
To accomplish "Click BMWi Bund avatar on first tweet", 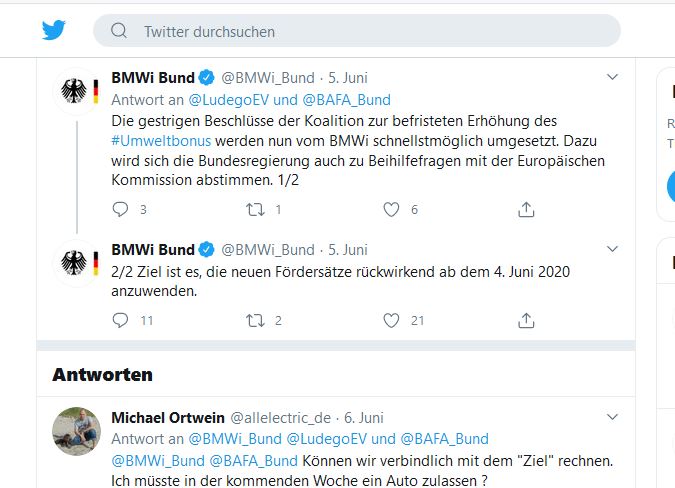I will [76, 93].
